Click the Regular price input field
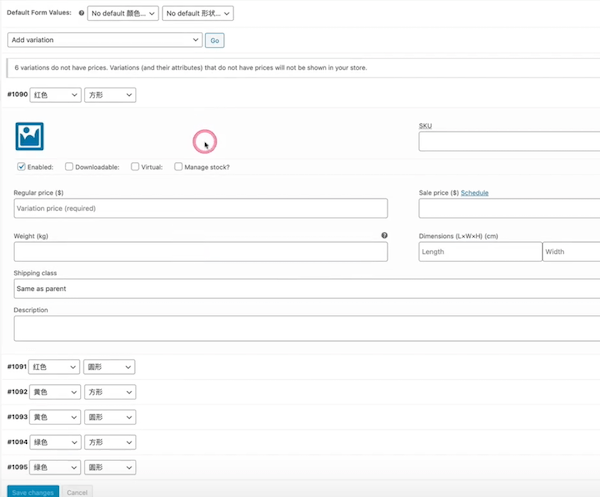 click(200, 208)
